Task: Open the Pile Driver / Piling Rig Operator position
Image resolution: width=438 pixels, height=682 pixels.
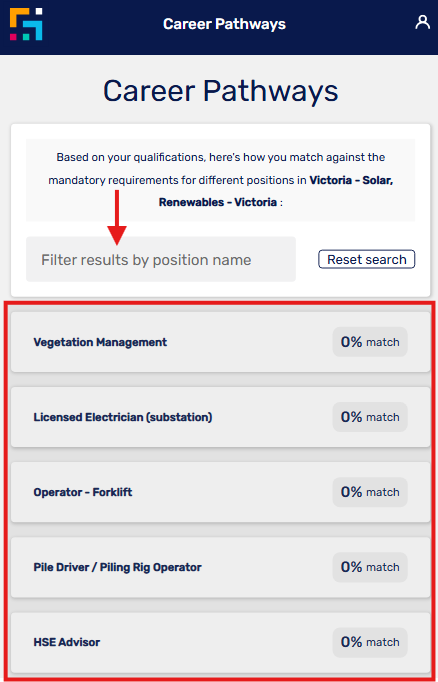Action: tap(221, 567)
